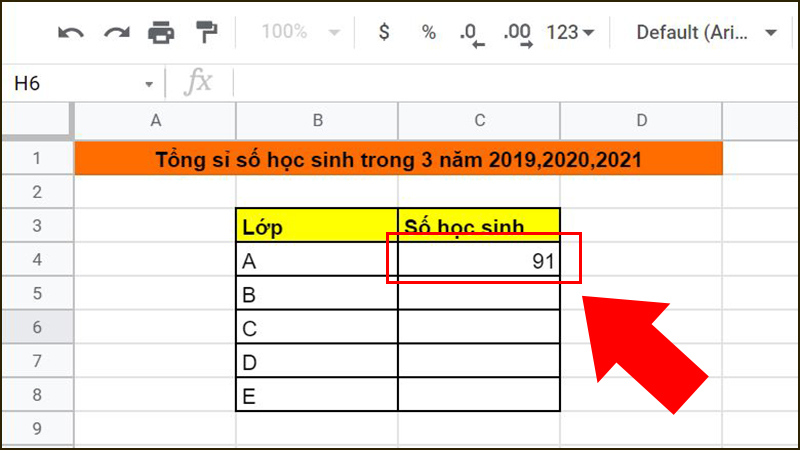This screenshot has width=800, height=450.
Task: Click the Print icon
Action: [161, 33]
